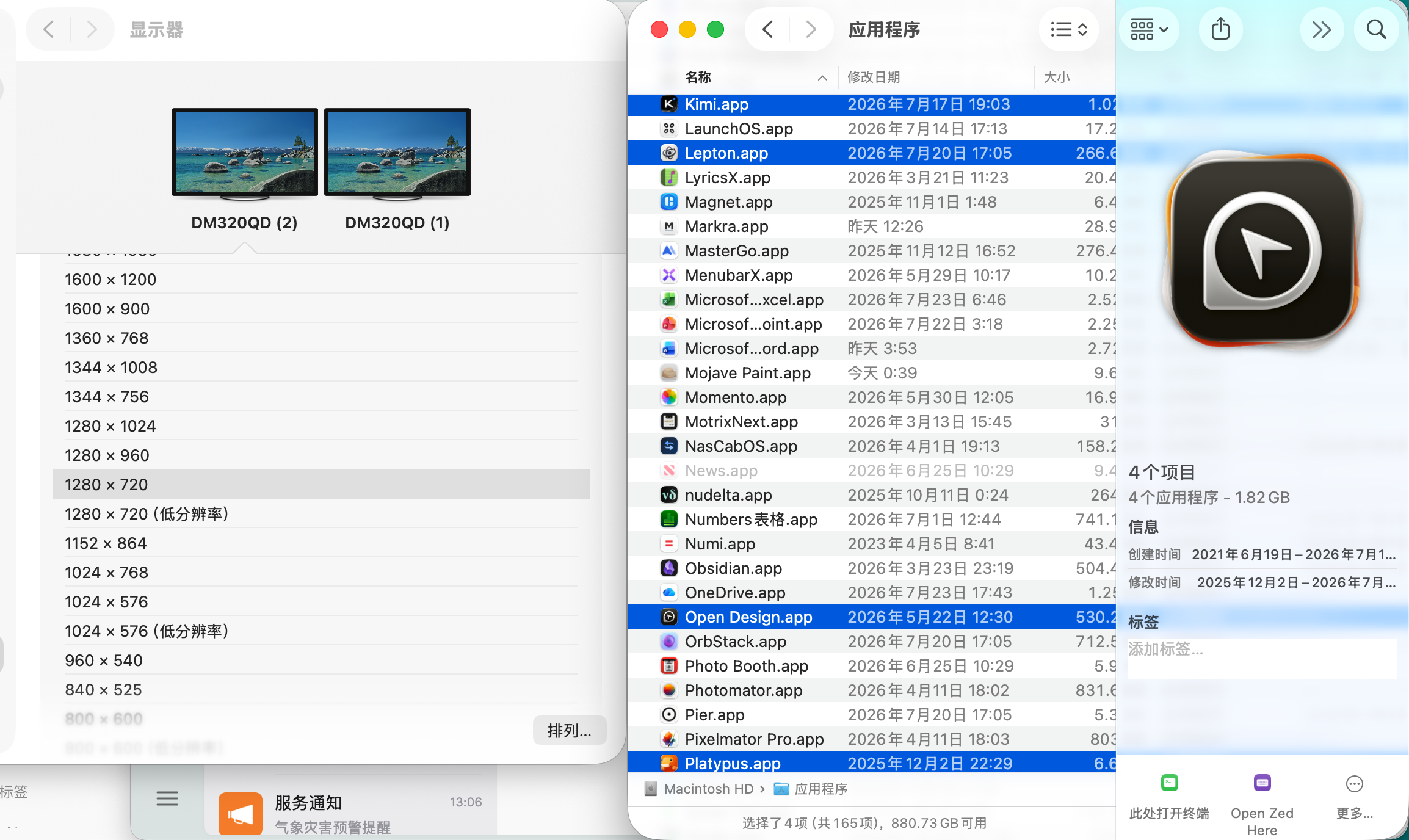Viewport: 1409px width, 840px height.
Task: Select the Microsoft Word app icon
Action: tap(669, 349)
